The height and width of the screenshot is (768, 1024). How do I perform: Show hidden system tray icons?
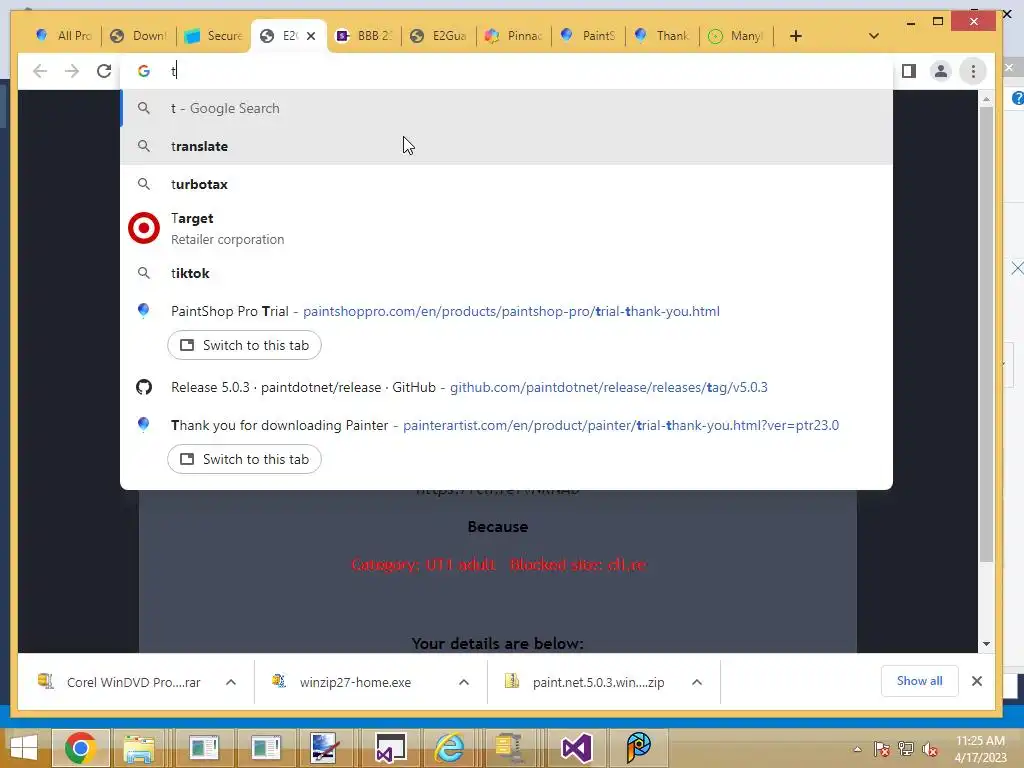click(857, 749)
